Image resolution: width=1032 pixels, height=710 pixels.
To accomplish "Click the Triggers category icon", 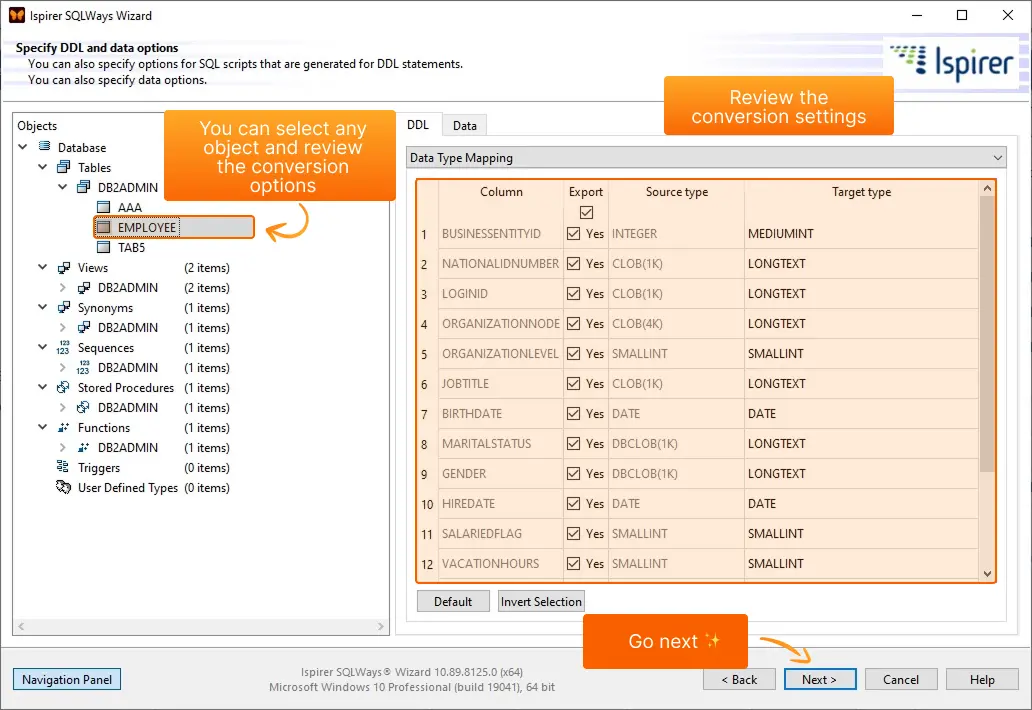I will point(63,467).
